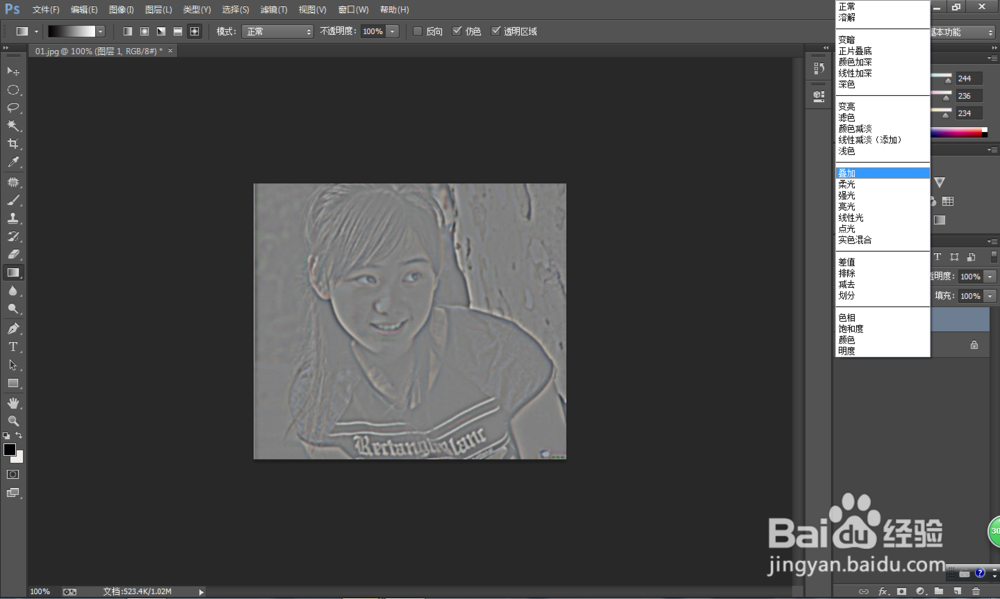Open the gradient picker dropdown arrow
The image size is (1000, 599).
[x=100, y=31]
